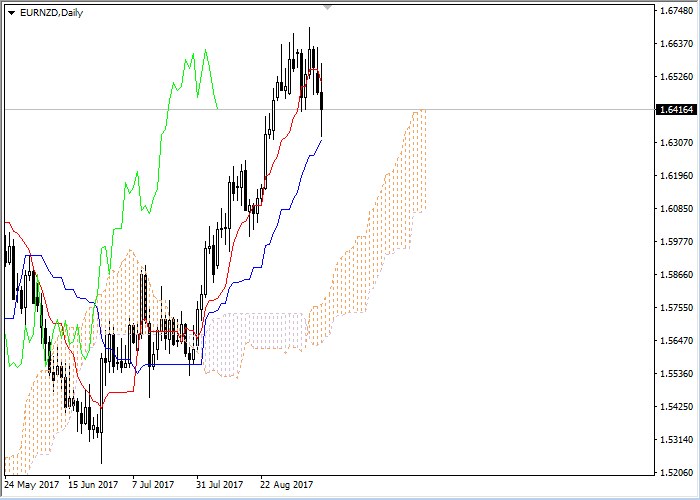Click the 1.53140 price scale value
Viewport: 700px width, 500px height.
676,439
